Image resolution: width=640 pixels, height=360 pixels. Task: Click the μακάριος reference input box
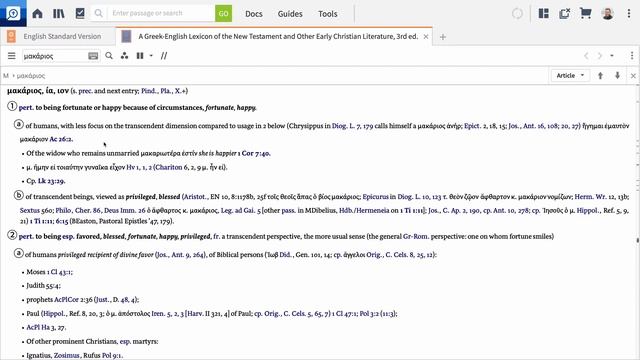click(x=54, y=56)
